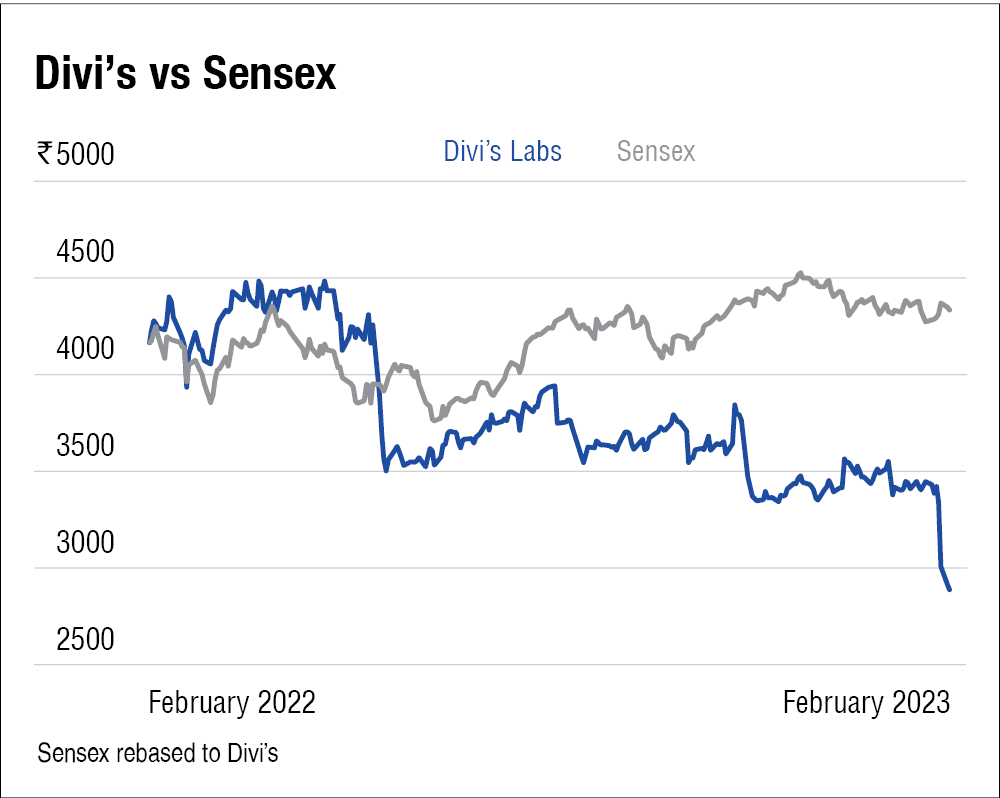
Task: Click the year 2023 in the x-axis label
Action: pyautogui.click(x=920, y=702)
